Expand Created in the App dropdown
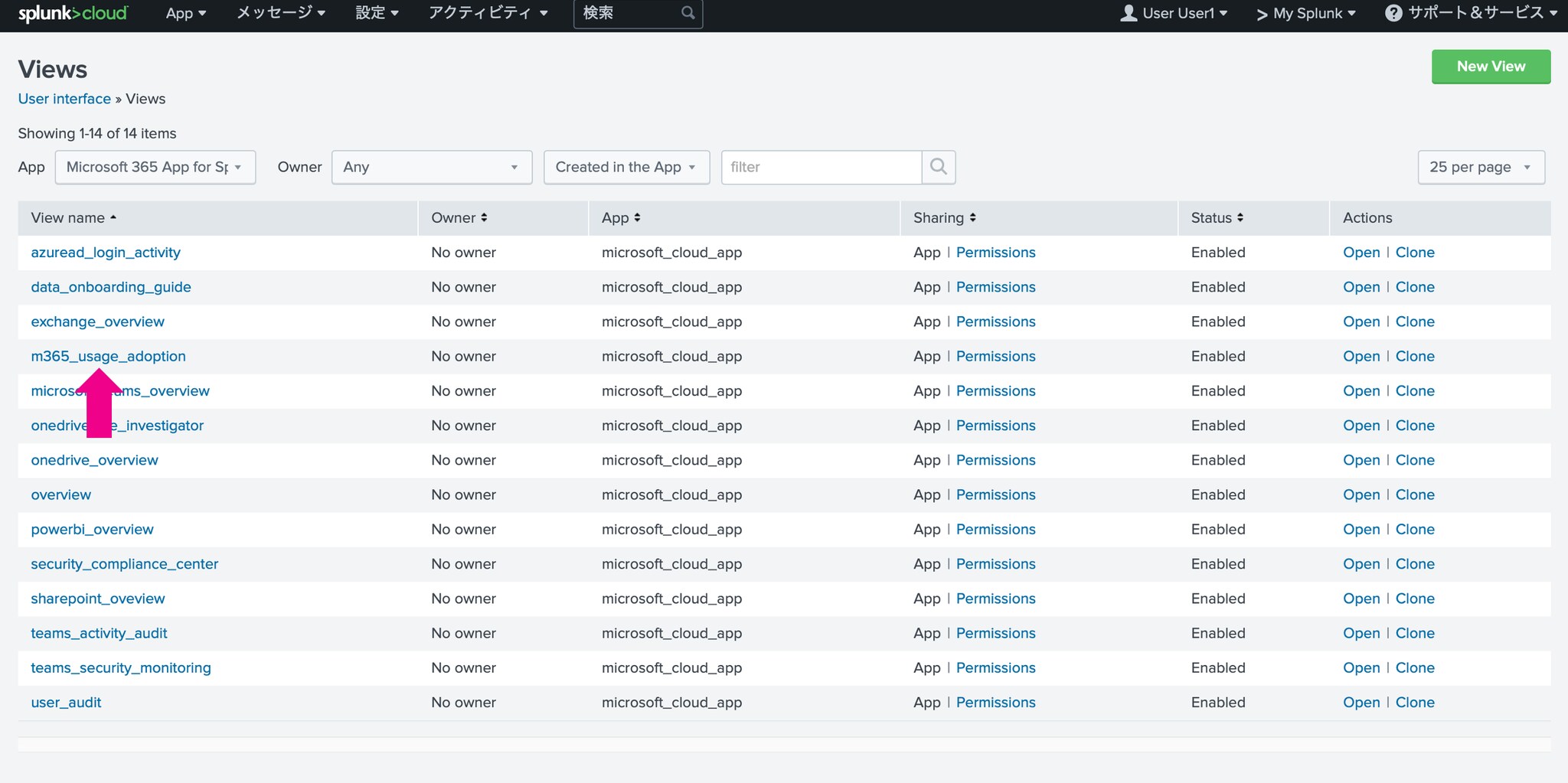 click(x=626, y=167)
